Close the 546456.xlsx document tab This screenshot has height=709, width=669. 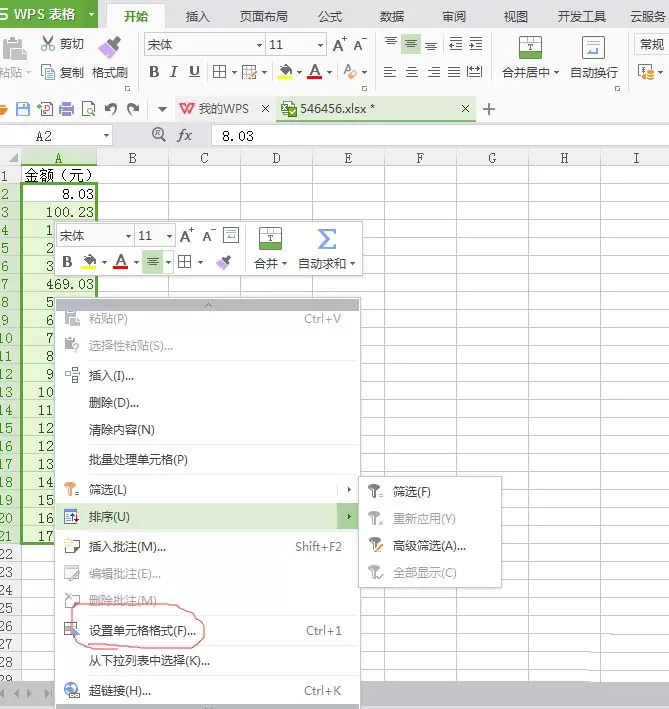coord(465,109)
